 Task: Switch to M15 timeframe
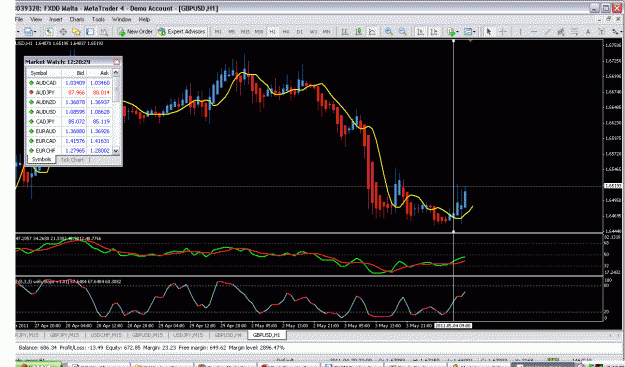point(245,31)
